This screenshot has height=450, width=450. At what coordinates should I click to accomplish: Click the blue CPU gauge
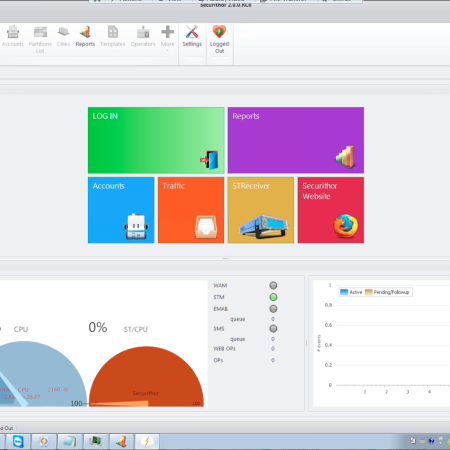tap(42, 374)
